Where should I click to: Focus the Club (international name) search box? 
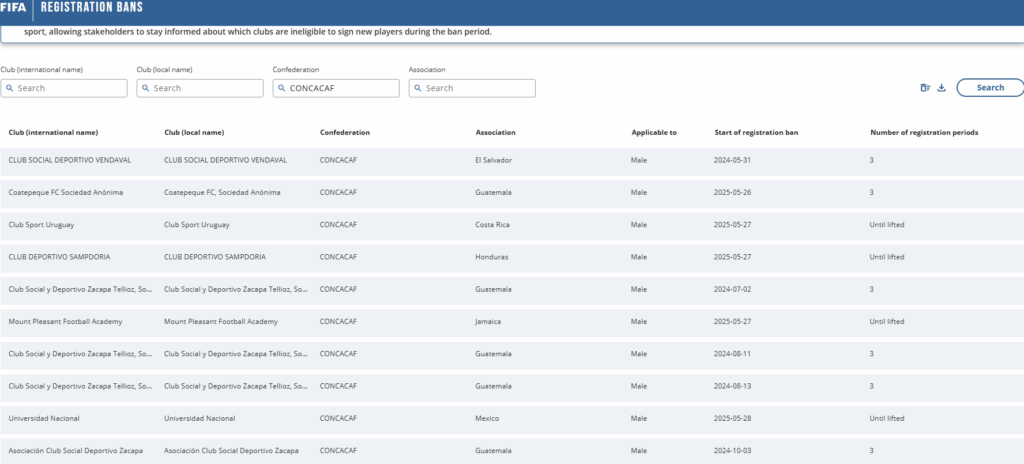[64, 88]
